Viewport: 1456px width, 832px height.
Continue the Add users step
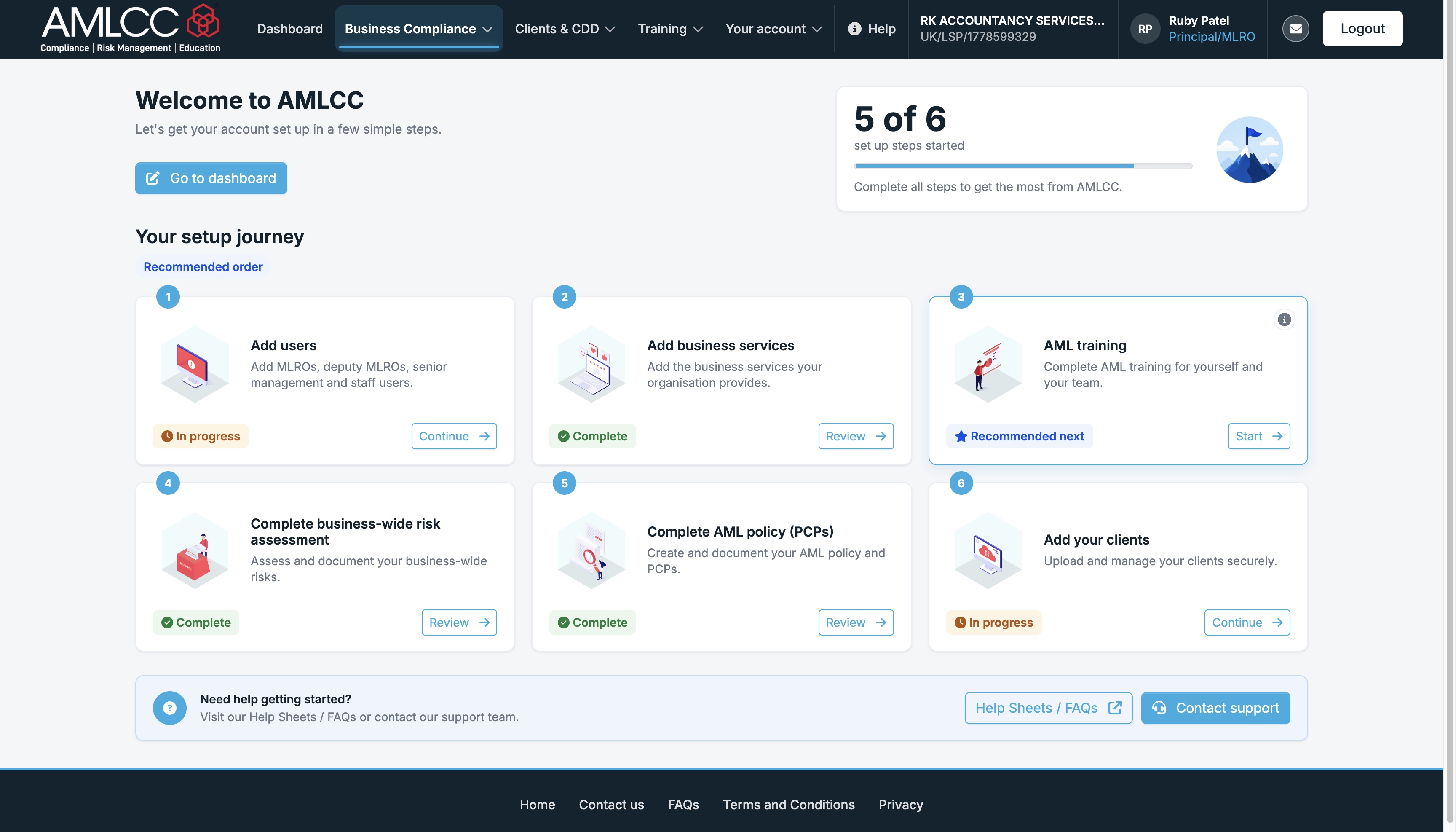coord(454,437)
